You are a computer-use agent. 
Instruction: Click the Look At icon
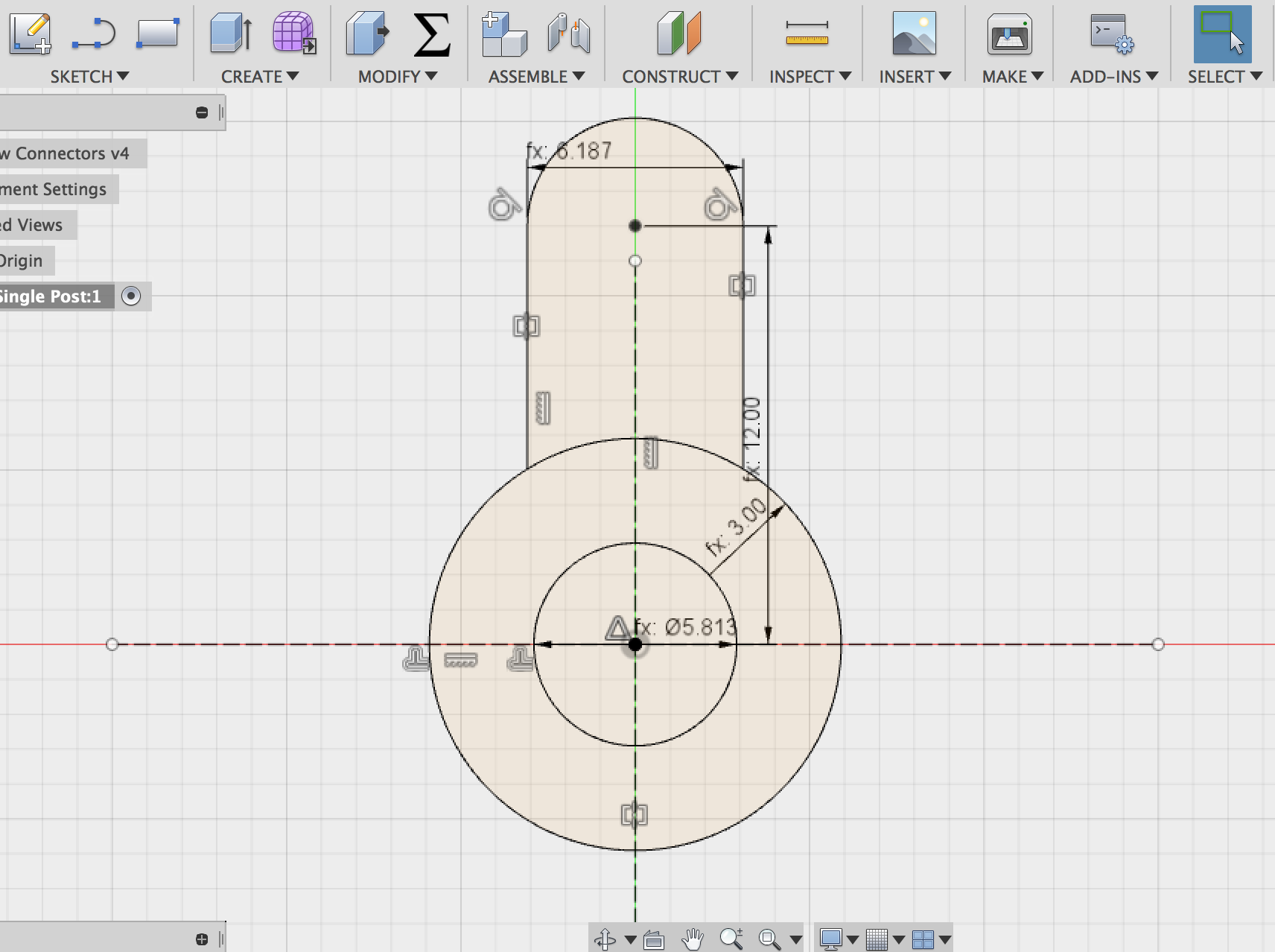654,939
